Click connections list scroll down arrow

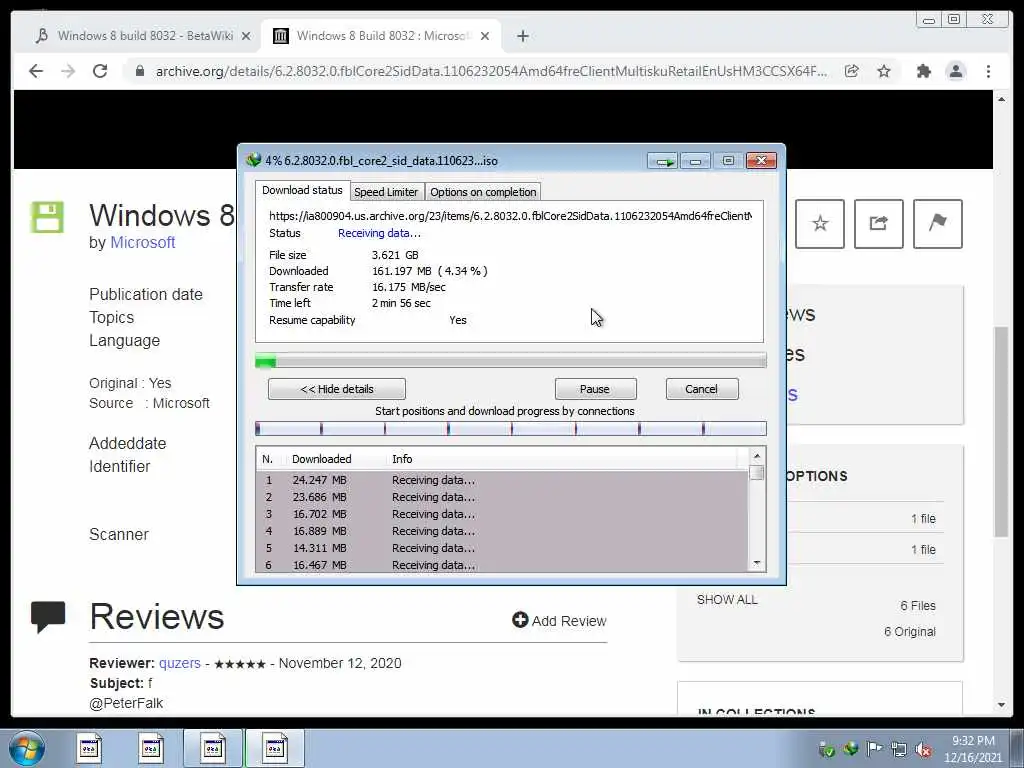point(757,563)
